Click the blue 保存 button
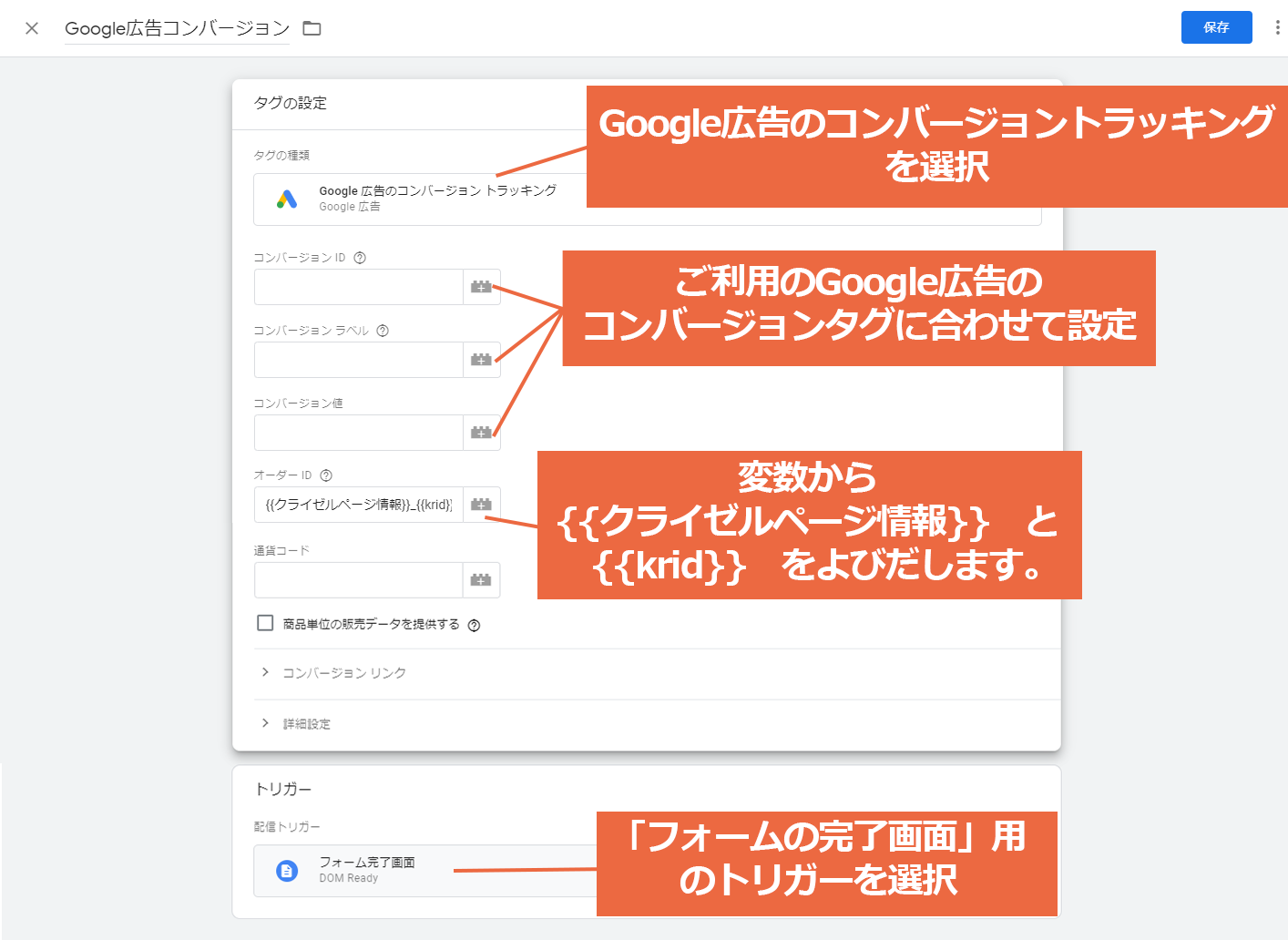This screenshot has height=940, width=1288. [x=1216, y=27]
